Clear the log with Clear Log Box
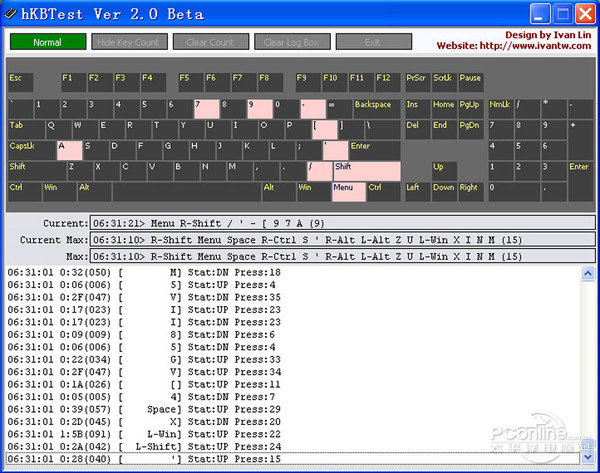The image size is (600, 473). [291, 42]
